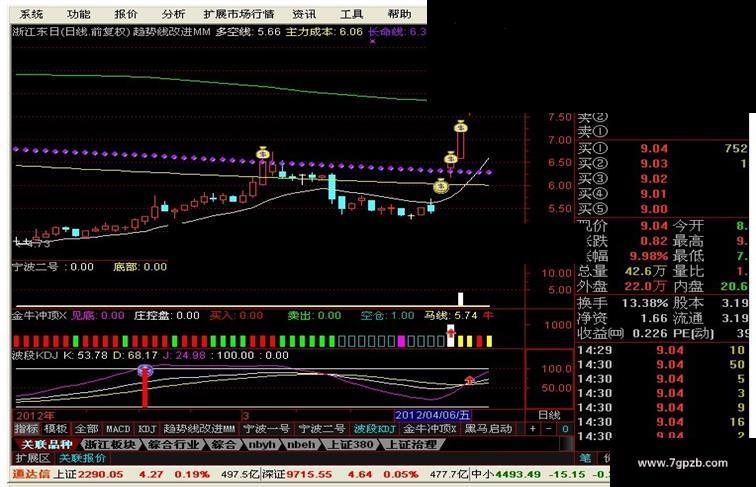This screenshot has height=487, width=756.
Task: Click the 收益 0.226 value
Action: [x=650, y=334]
